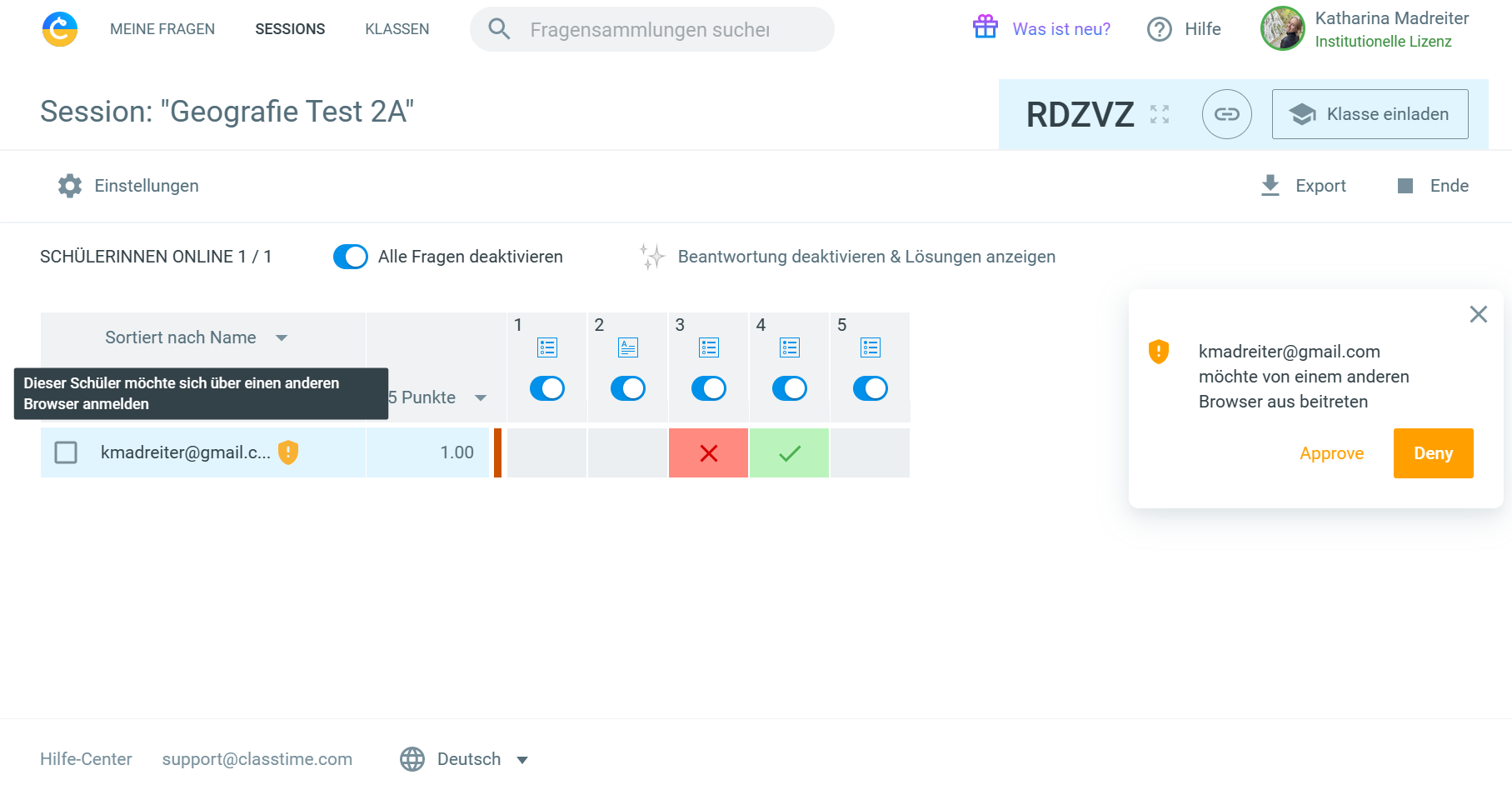Go to Meine Fragen tab
Image resolution: width=1512 pixels, height=785 pixels.
[x=162, y=29]
